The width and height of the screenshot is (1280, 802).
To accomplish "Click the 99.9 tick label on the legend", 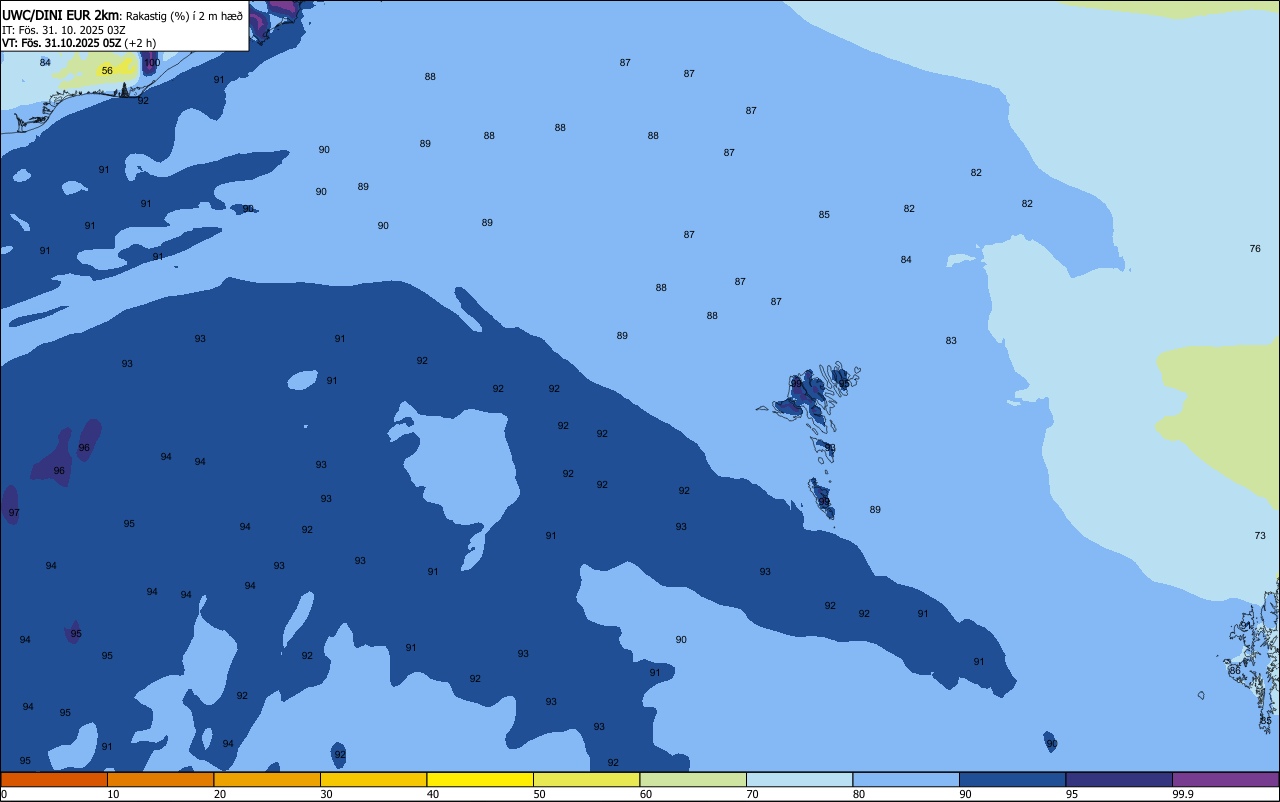I will [1183, 794].
